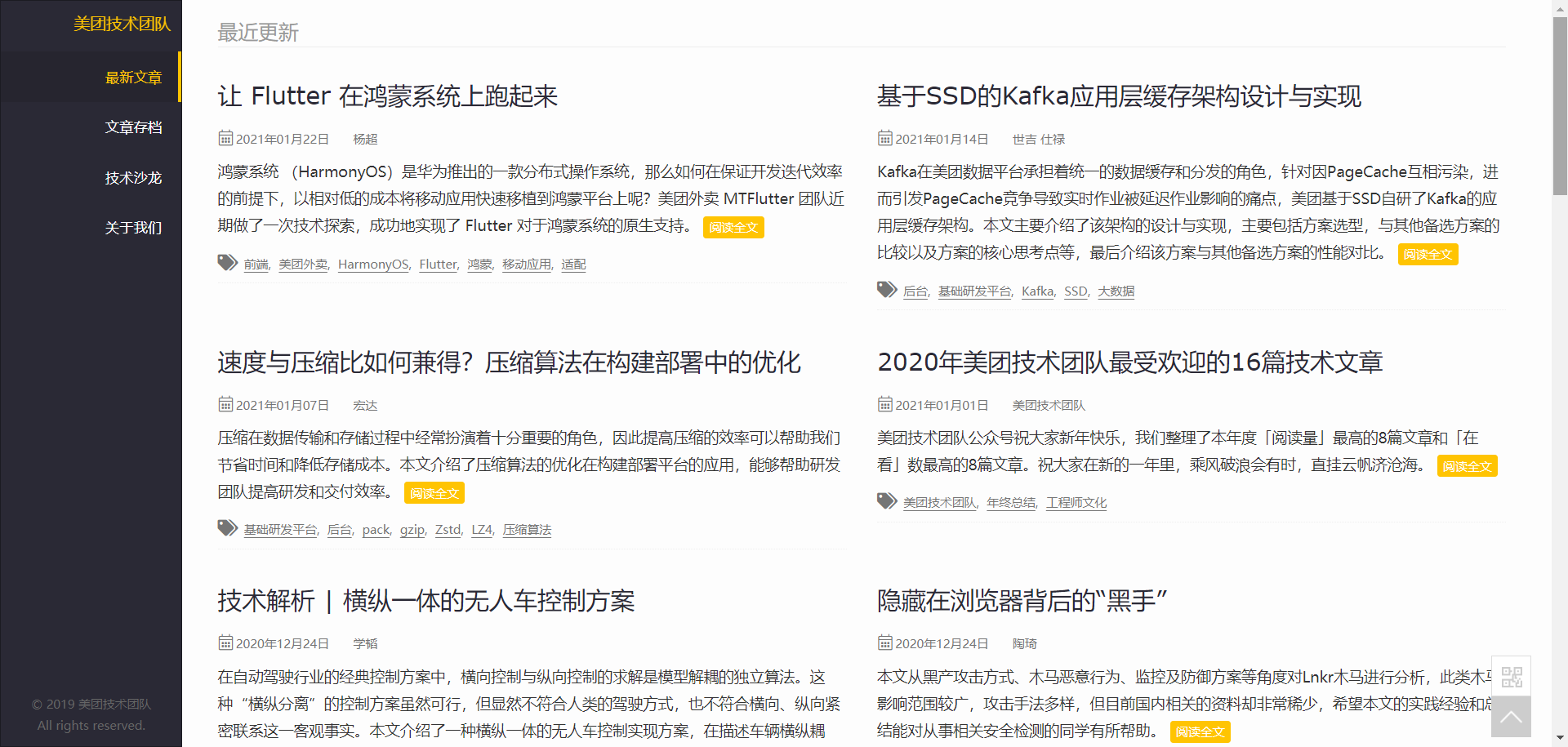This screenshot has width=1568, height=747.
Task: Open article 隐藏在浏览器背后的"黑手"
Action: pos(1022,601)
